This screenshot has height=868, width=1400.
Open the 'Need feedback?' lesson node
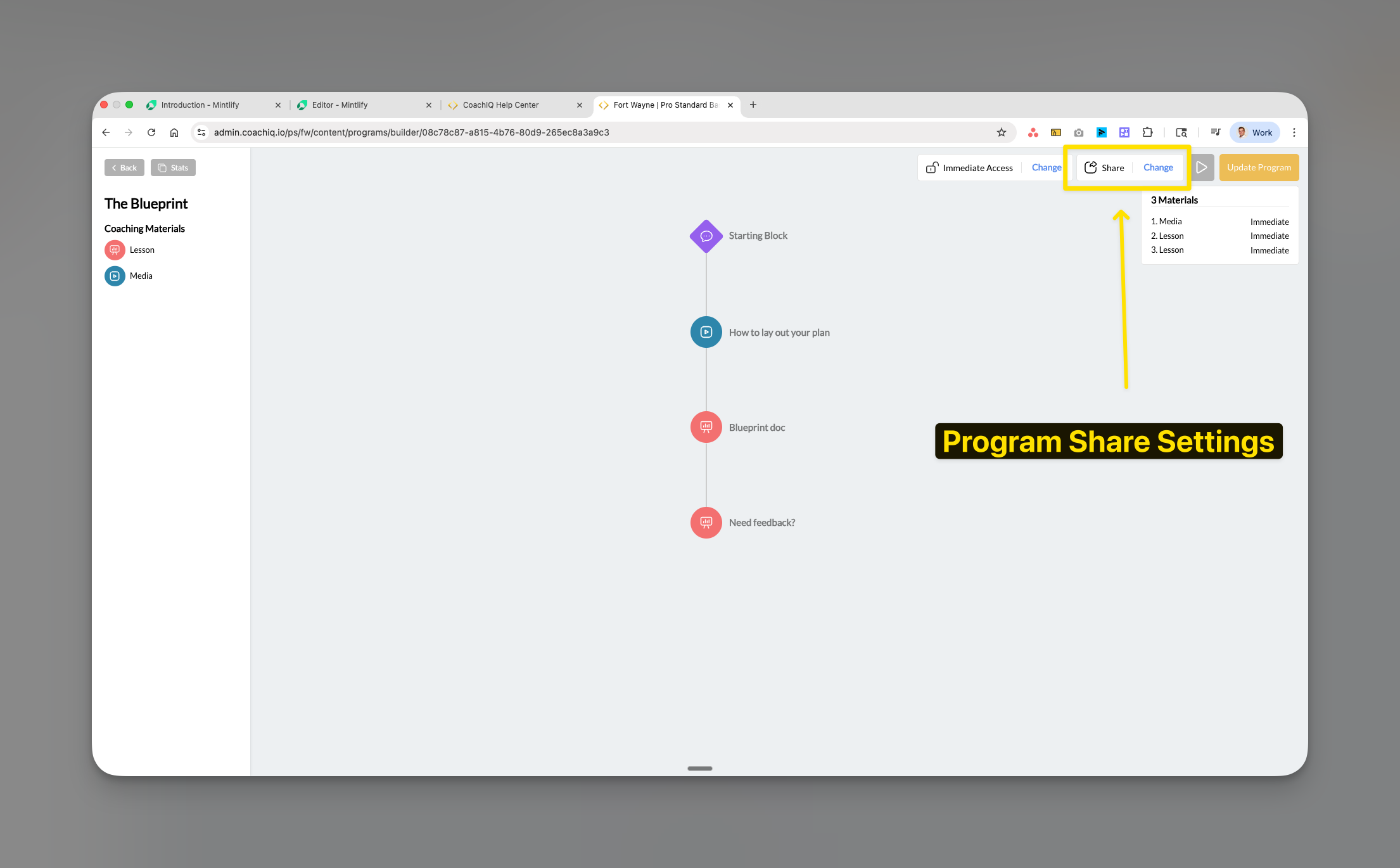coord(705,522)
